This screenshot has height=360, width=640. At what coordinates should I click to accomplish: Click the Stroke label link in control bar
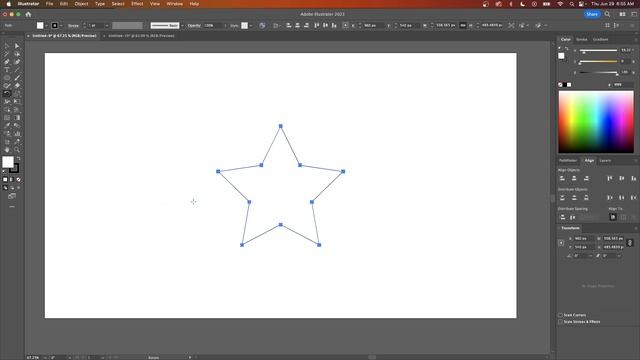pyautogui.click(x=73, y=25)
